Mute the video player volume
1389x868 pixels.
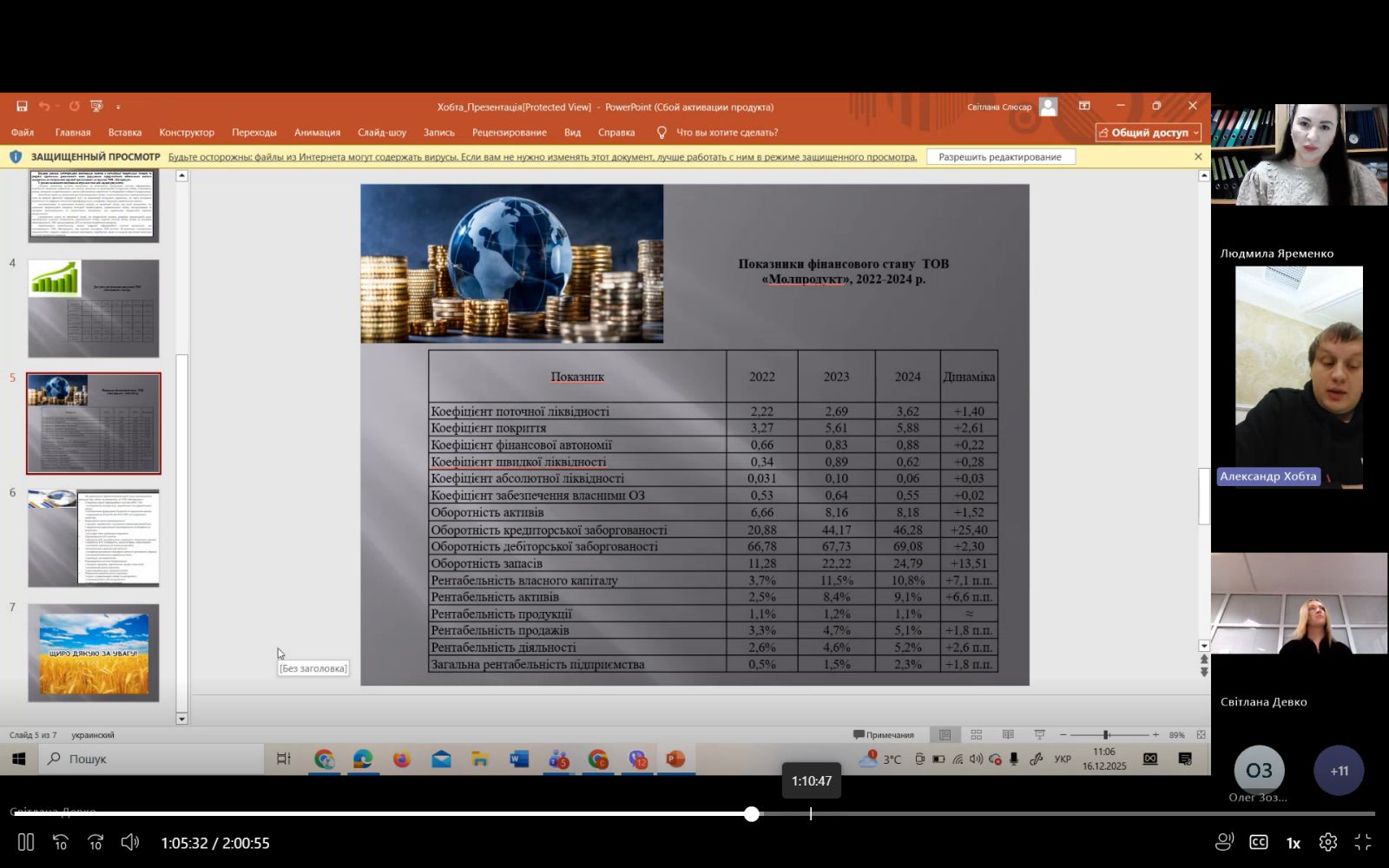tap(130, 842)
